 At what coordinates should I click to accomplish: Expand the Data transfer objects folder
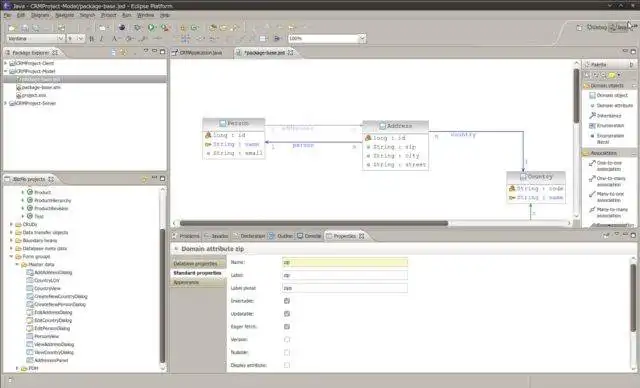point(11,232)
